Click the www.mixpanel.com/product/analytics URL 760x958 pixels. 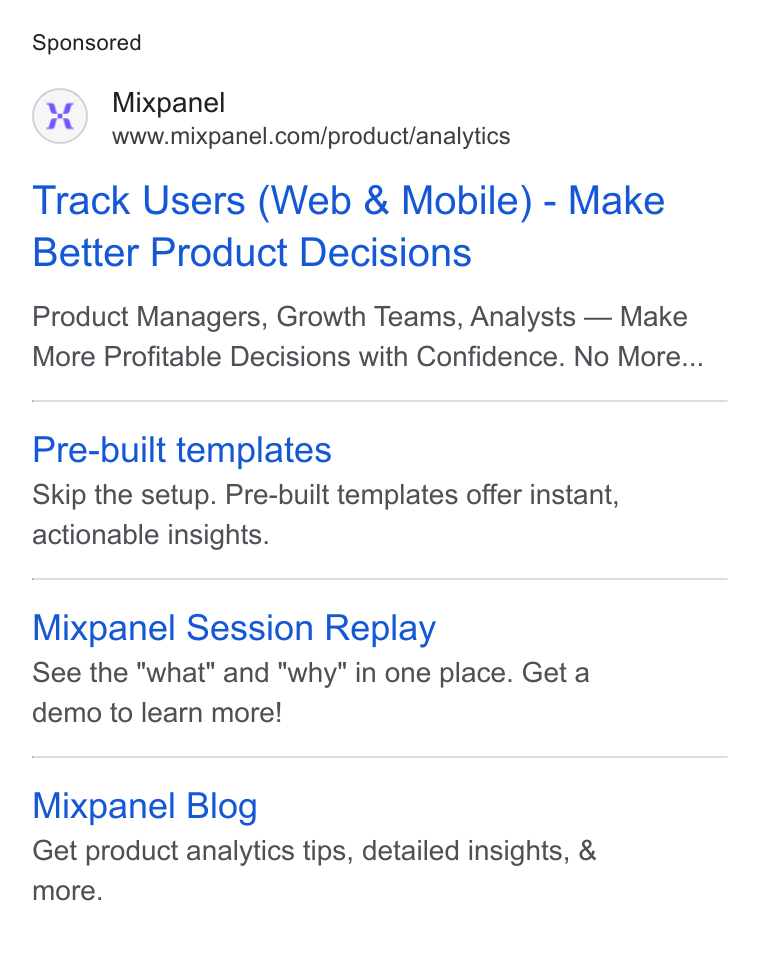coord(311,136)
